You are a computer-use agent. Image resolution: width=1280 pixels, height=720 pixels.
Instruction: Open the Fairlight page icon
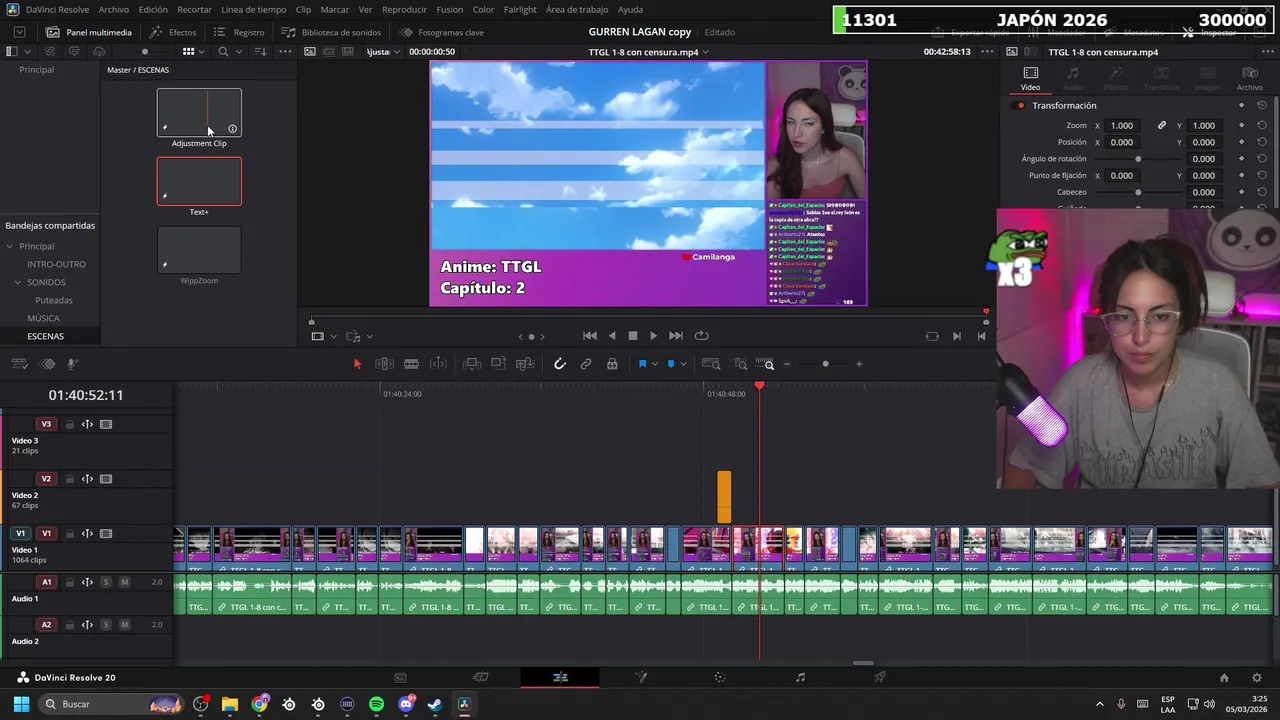pos(800,677)
